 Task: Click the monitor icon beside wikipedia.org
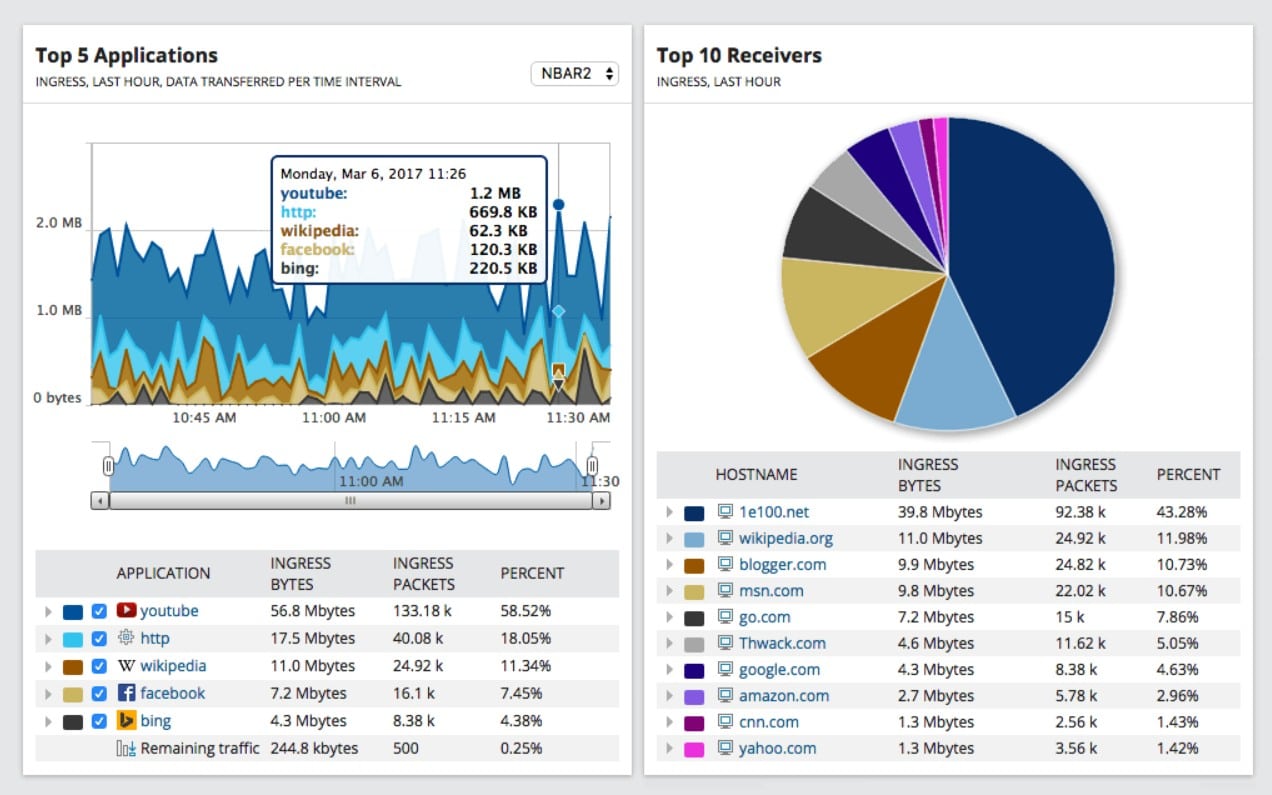tap(725, 538)
